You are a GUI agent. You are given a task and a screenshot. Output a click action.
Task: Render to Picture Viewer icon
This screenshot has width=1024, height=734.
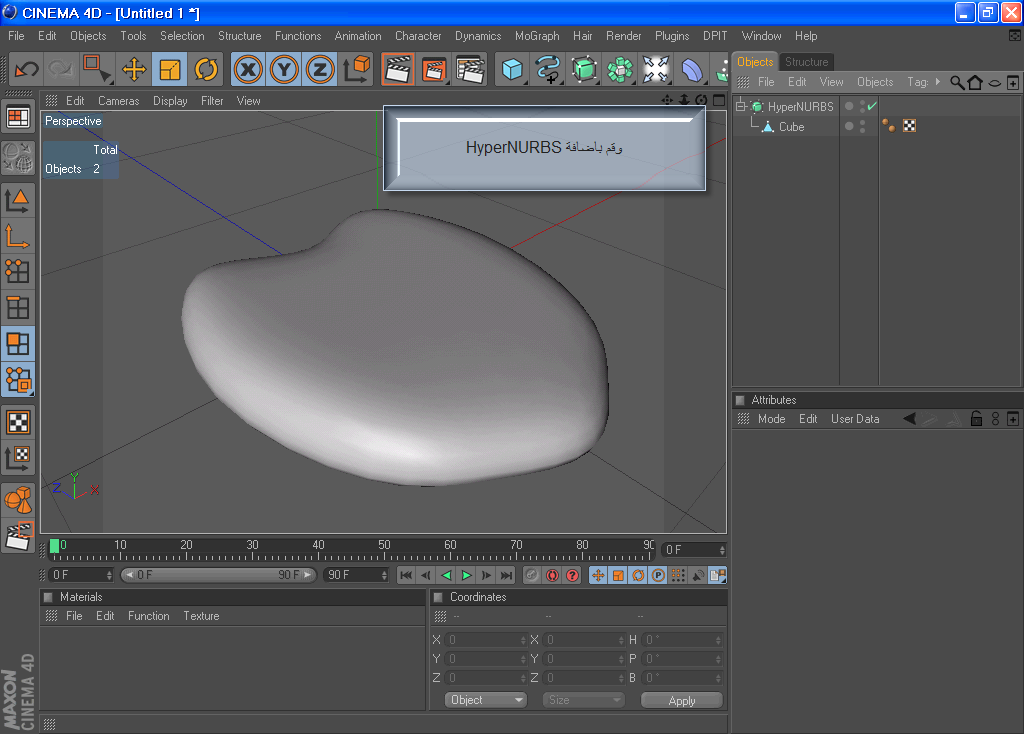pos(434,69)
